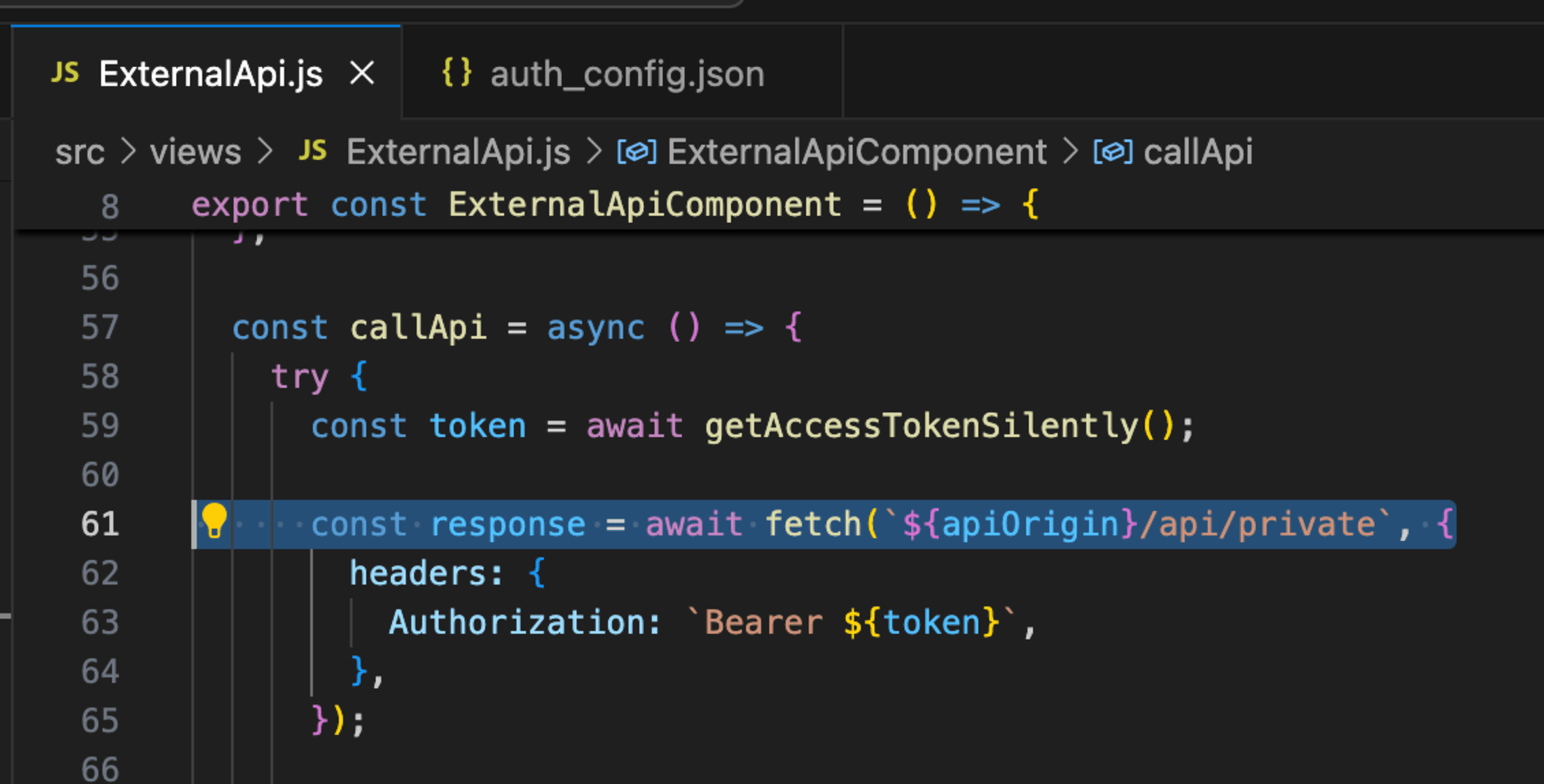Image resolution: width=1544 pixels, height=784 pixels.
Task: Click line number 61 in the gutter
Action: (100, 524)
